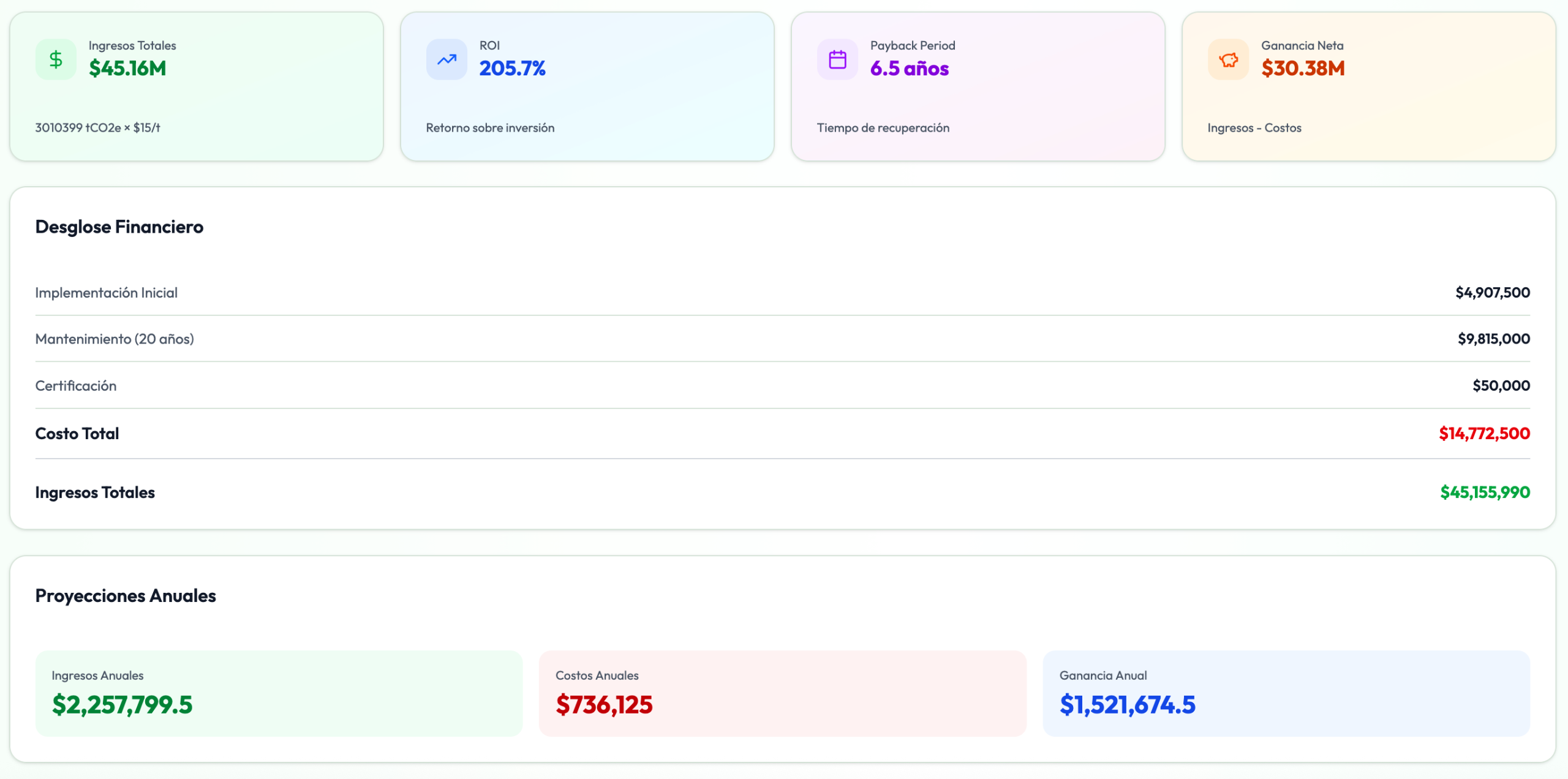Click the green $45,155,990 total income
The height and width of the screenshot is (779, 1568).
(x=1485, y=492)
